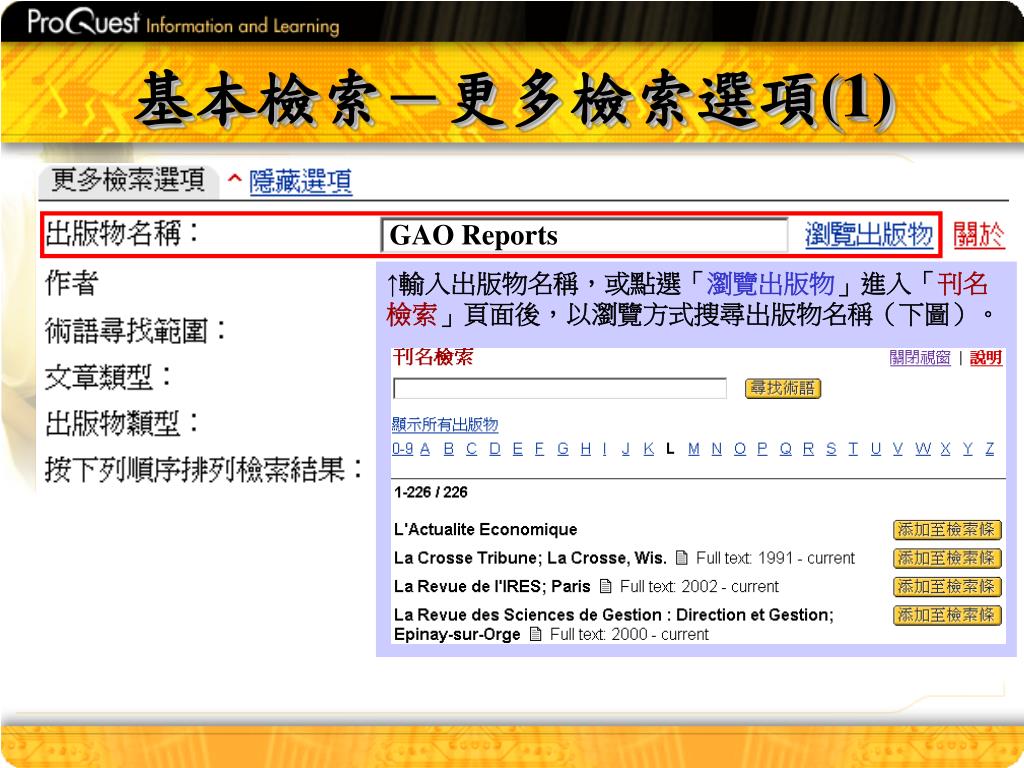Click the 按下列順序排列檢索結果 label
The image size is (1024, 768).
click(203, 470)
